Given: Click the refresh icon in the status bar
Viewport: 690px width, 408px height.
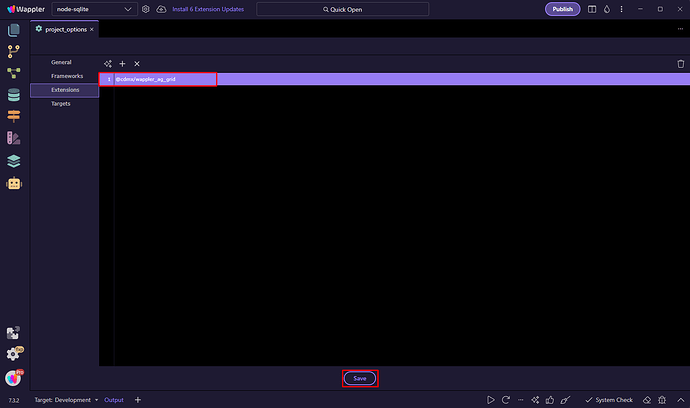Looking at the screenshot, I should click(x=506, y=400).
